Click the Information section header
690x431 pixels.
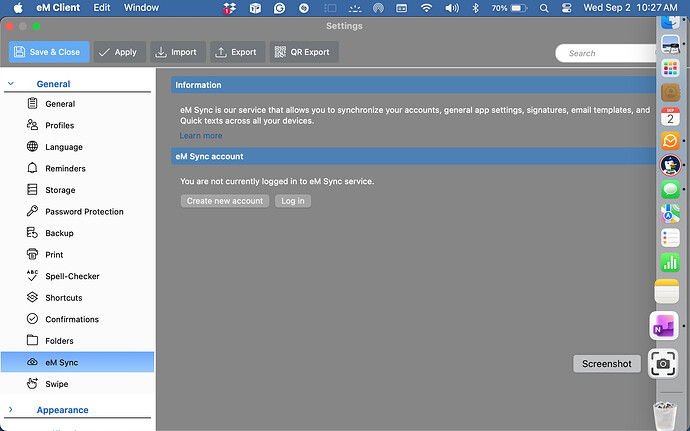pyautogui.click(x=413, y=85)
